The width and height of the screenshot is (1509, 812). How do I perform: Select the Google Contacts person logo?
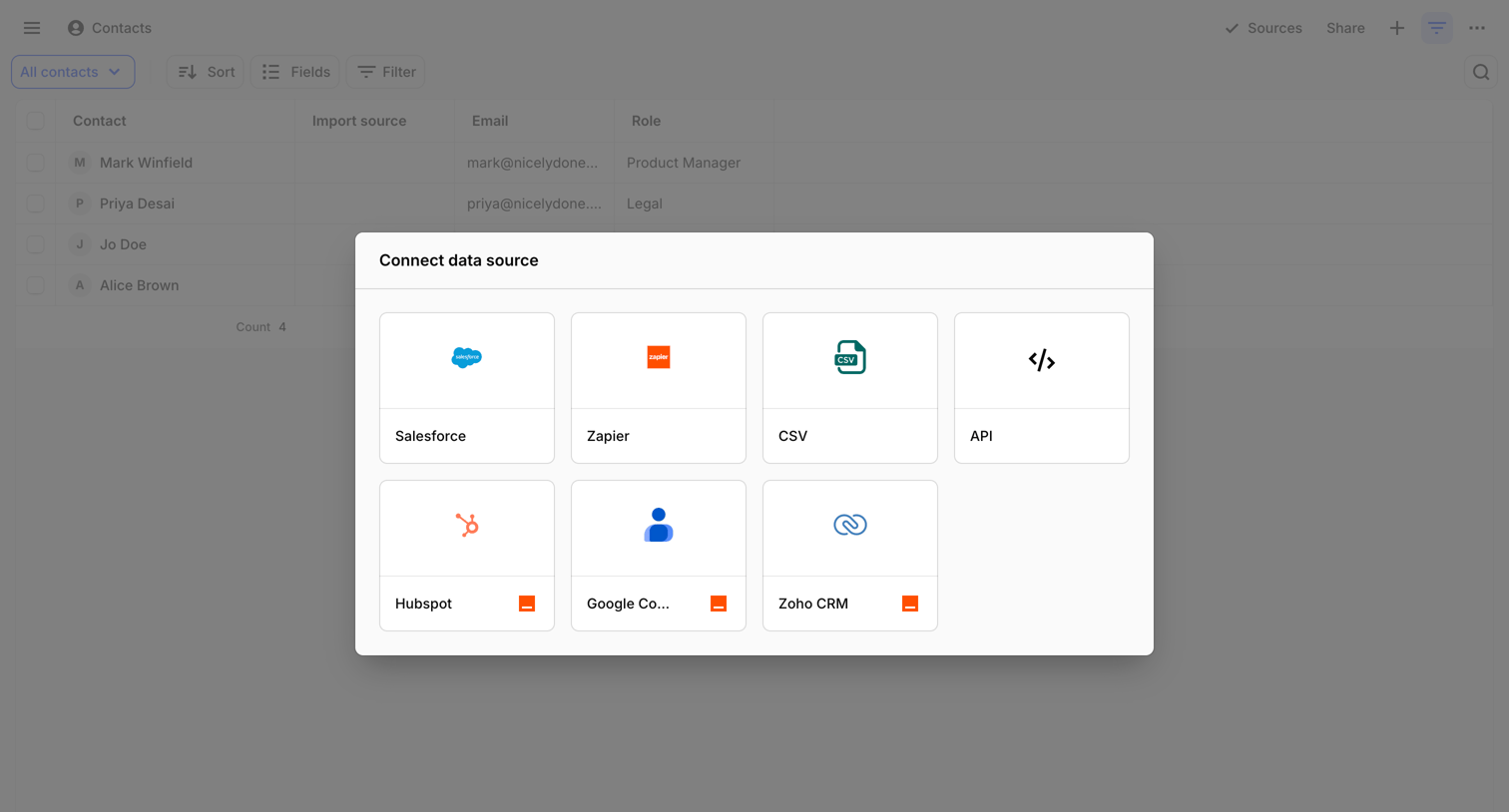(659, 525)
